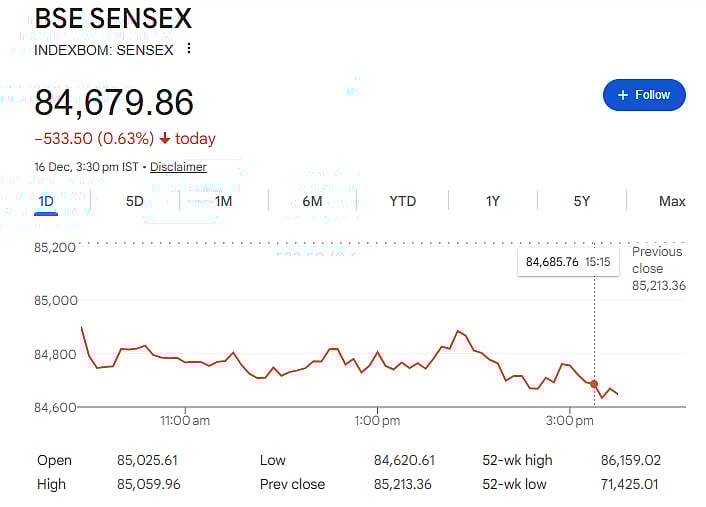Show the 6M chart range
The width and height of the screenshot is (706, 507).
[312, 201]
